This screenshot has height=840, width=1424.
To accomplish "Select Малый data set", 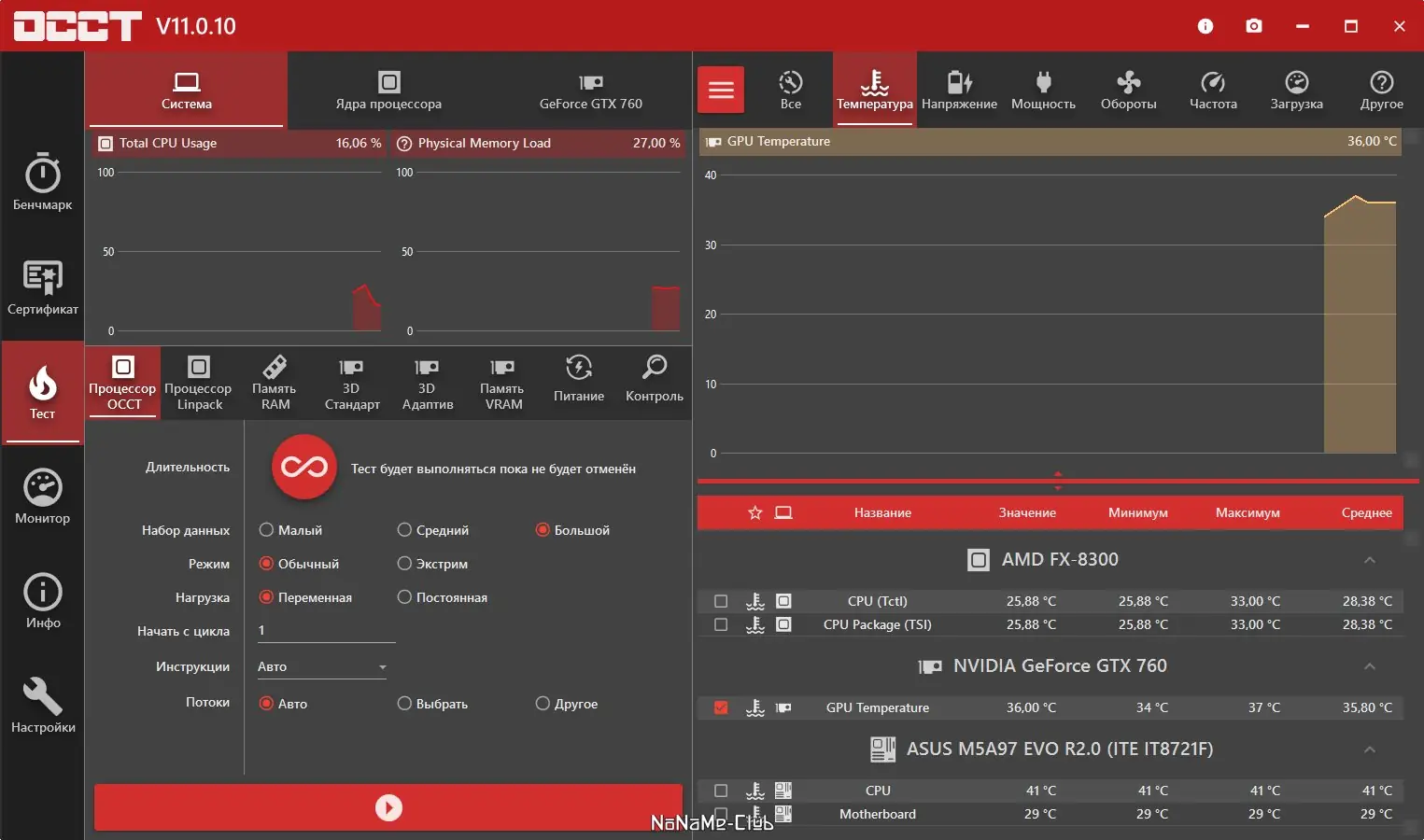I will pyautogui.click(x=290, y=530).
